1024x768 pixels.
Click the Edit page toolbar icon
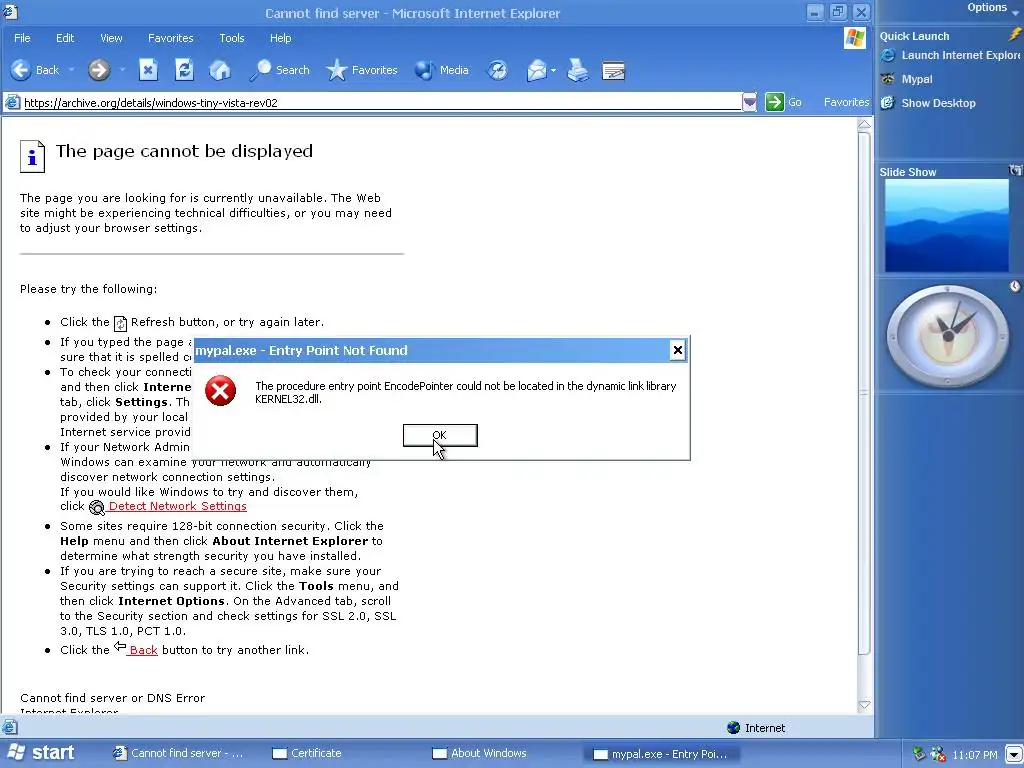tap(613, 70)
